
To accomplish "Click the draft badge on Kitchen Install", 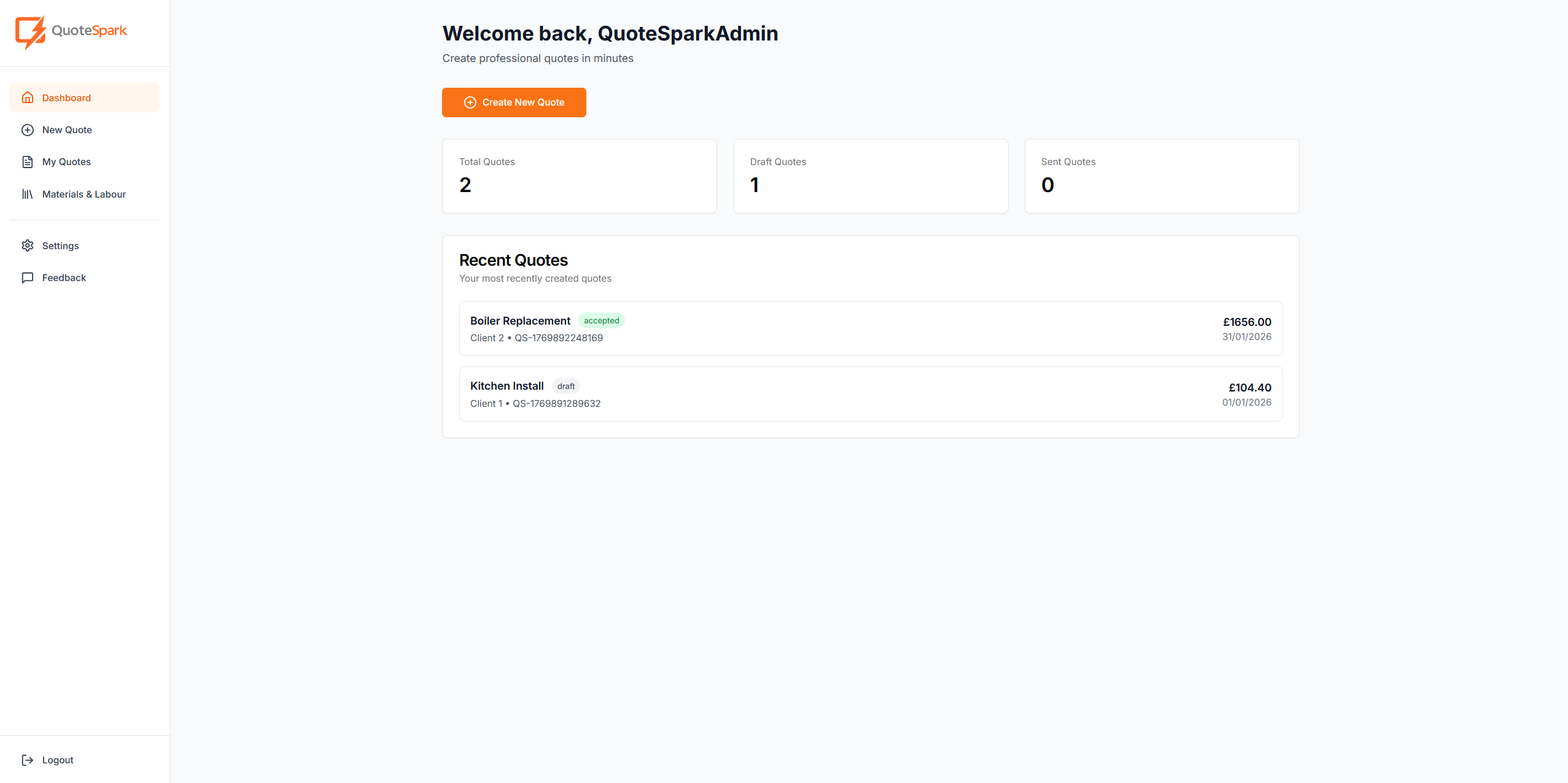I will tap(565, 385).
